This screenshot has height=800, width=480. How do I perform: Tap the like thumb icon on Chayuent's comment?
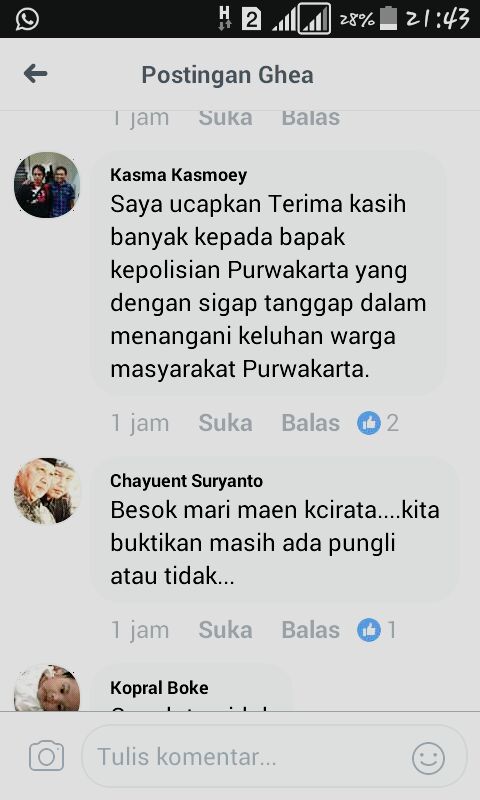(369, 630)
